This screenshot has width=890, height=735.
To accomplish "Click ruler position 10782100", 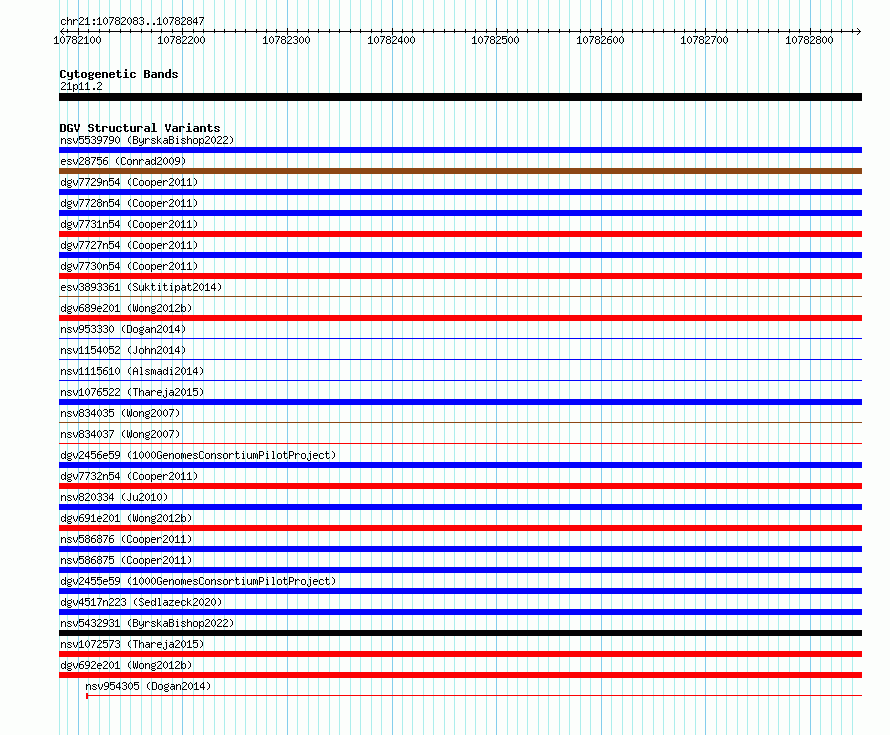I will pos(77,40).
